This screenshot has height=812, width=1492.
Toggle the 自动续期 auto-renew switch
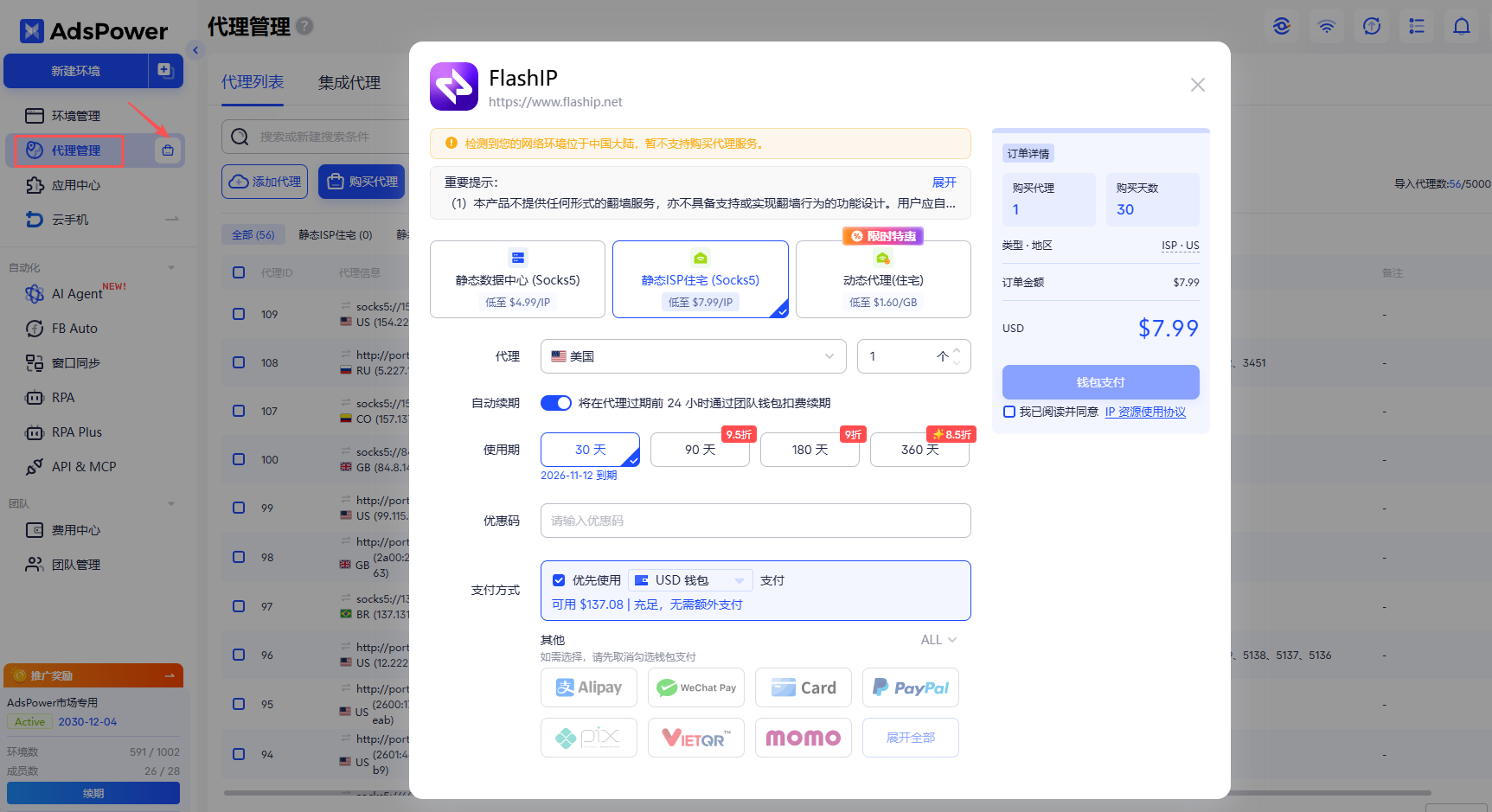[556, 403]
